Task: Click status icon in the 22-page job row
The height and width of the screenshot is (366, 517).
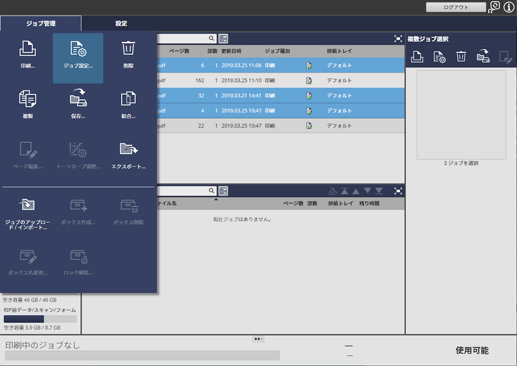Action: click(x=309, y=126)
